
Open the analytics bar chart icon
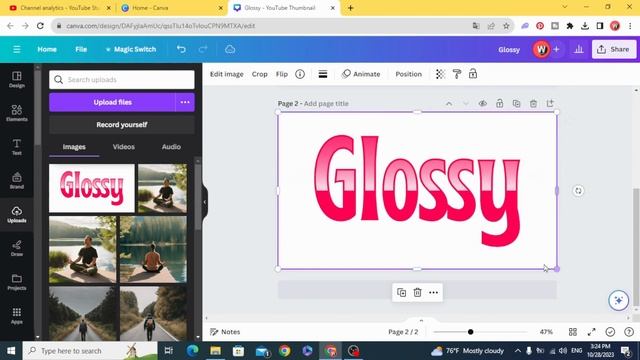click(578, 49)
